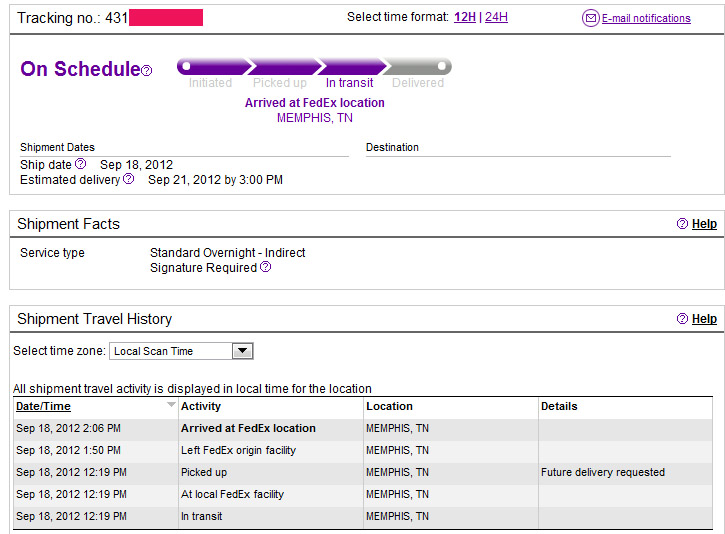Click the On Schedule help question mark
This screenshot has width=725, height=534.
coord(147,70)
